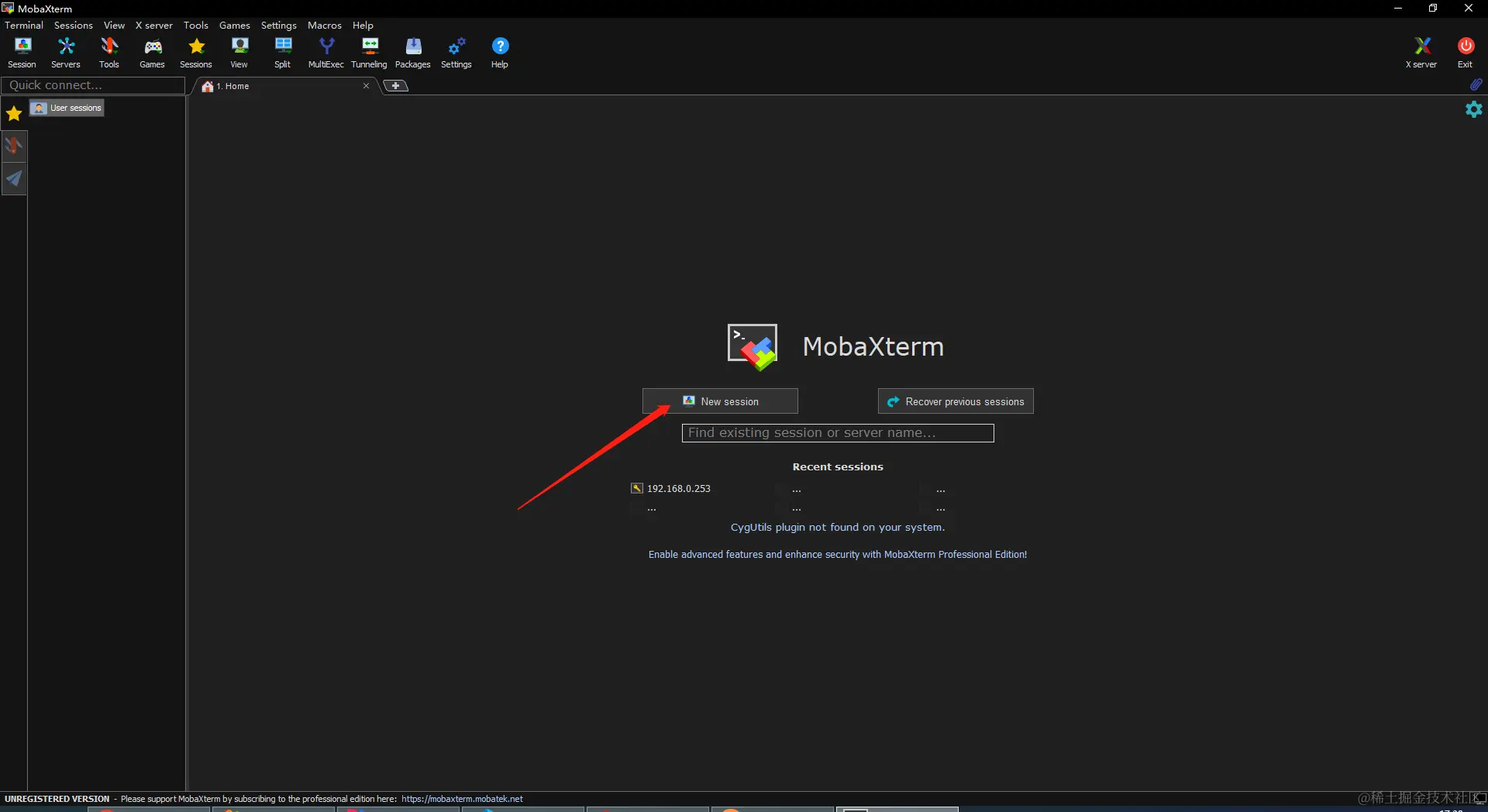Add a new tab with plus button
Screen dimensions: 1488x812
(396, 86)
